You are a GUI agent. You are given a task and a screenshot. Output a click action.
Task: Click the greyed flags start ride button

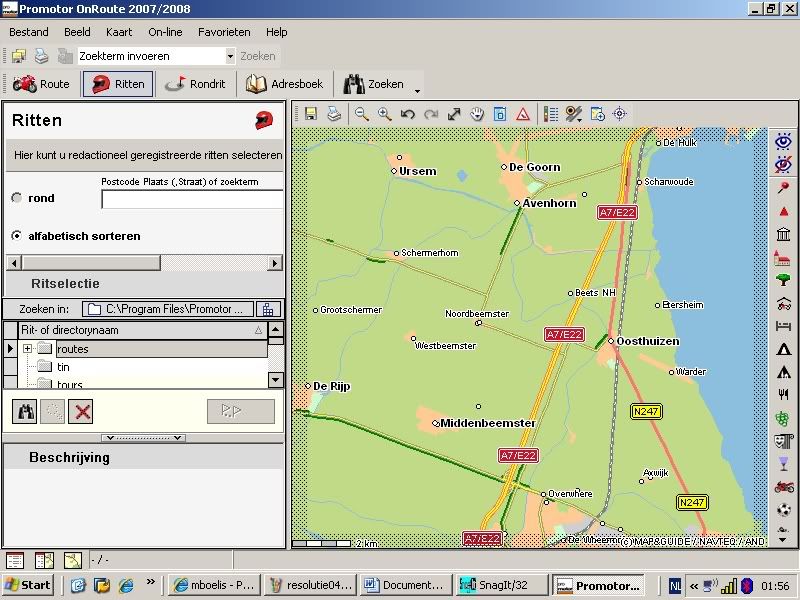point(241,411)
